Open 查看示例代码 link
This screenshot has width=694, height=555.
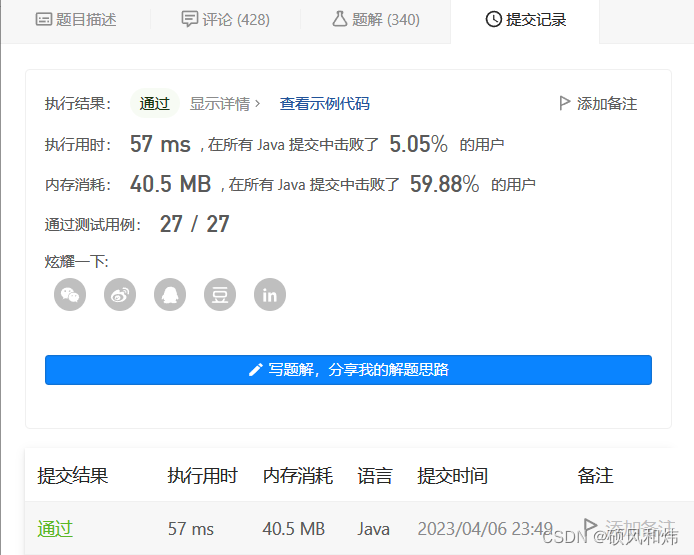[x=324, y=104]
